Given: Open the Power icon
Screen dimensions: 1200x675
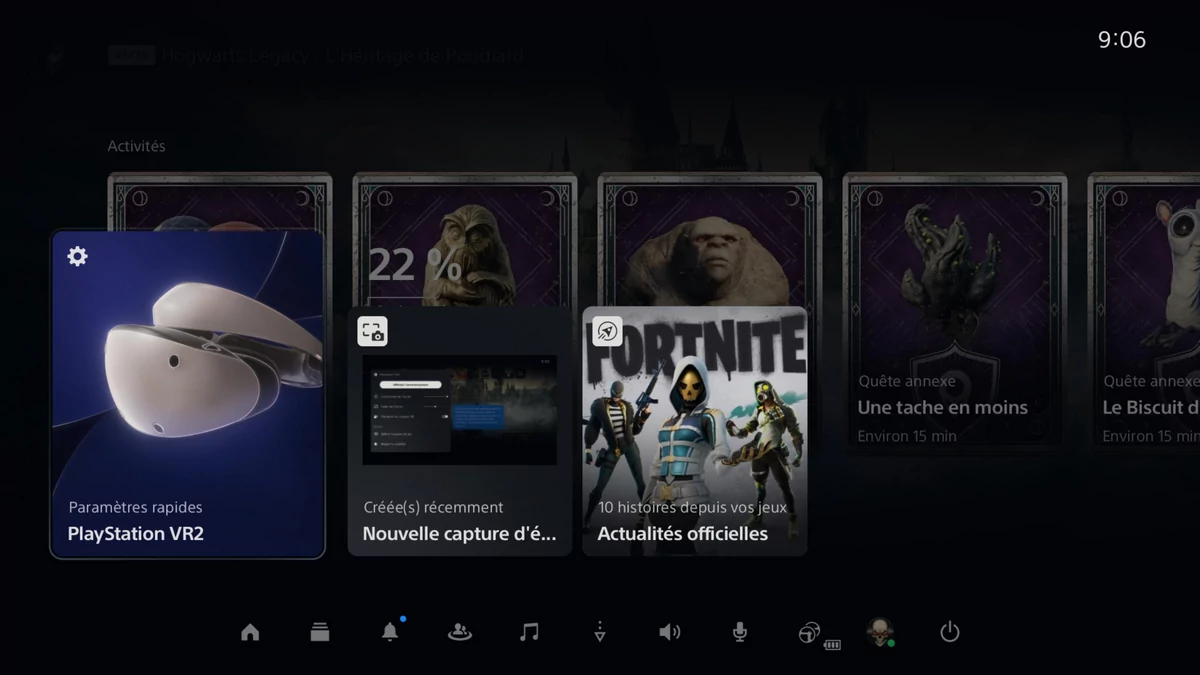Looking at the screenshot, I should 950,632.
